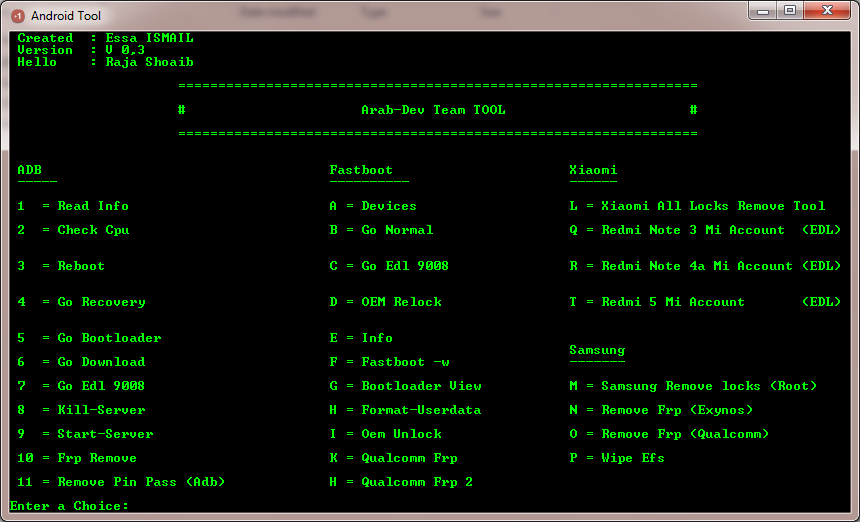860x522 pixels.
Task: Maximize the Android Tool window
Action: tap(790, 10)
